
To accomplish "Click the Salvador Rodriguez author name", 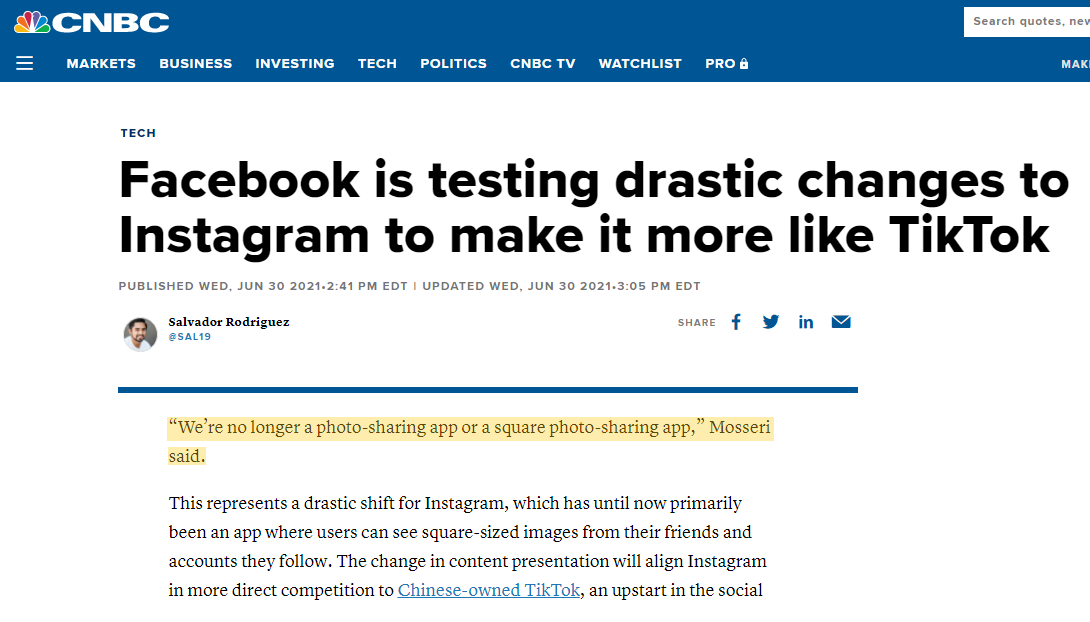I will (x=229, y=322).
